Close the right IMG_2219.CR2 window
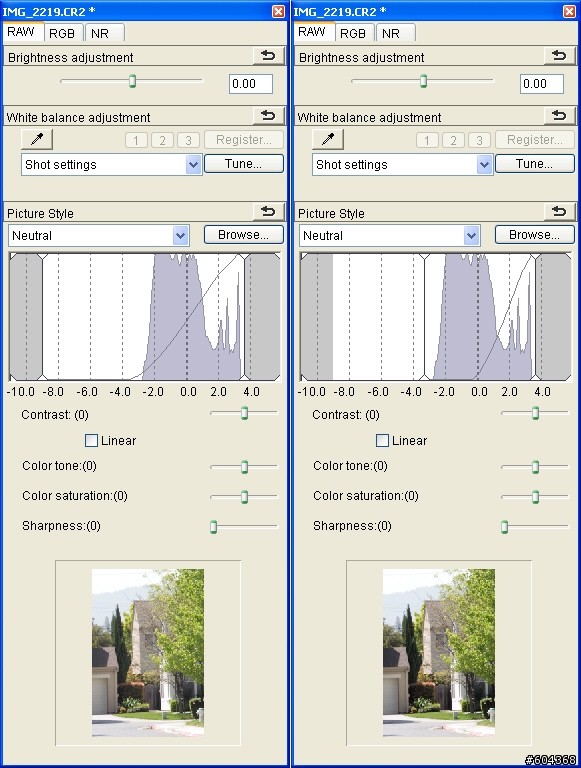Screen dimensions: 581x768 [569, 11]
